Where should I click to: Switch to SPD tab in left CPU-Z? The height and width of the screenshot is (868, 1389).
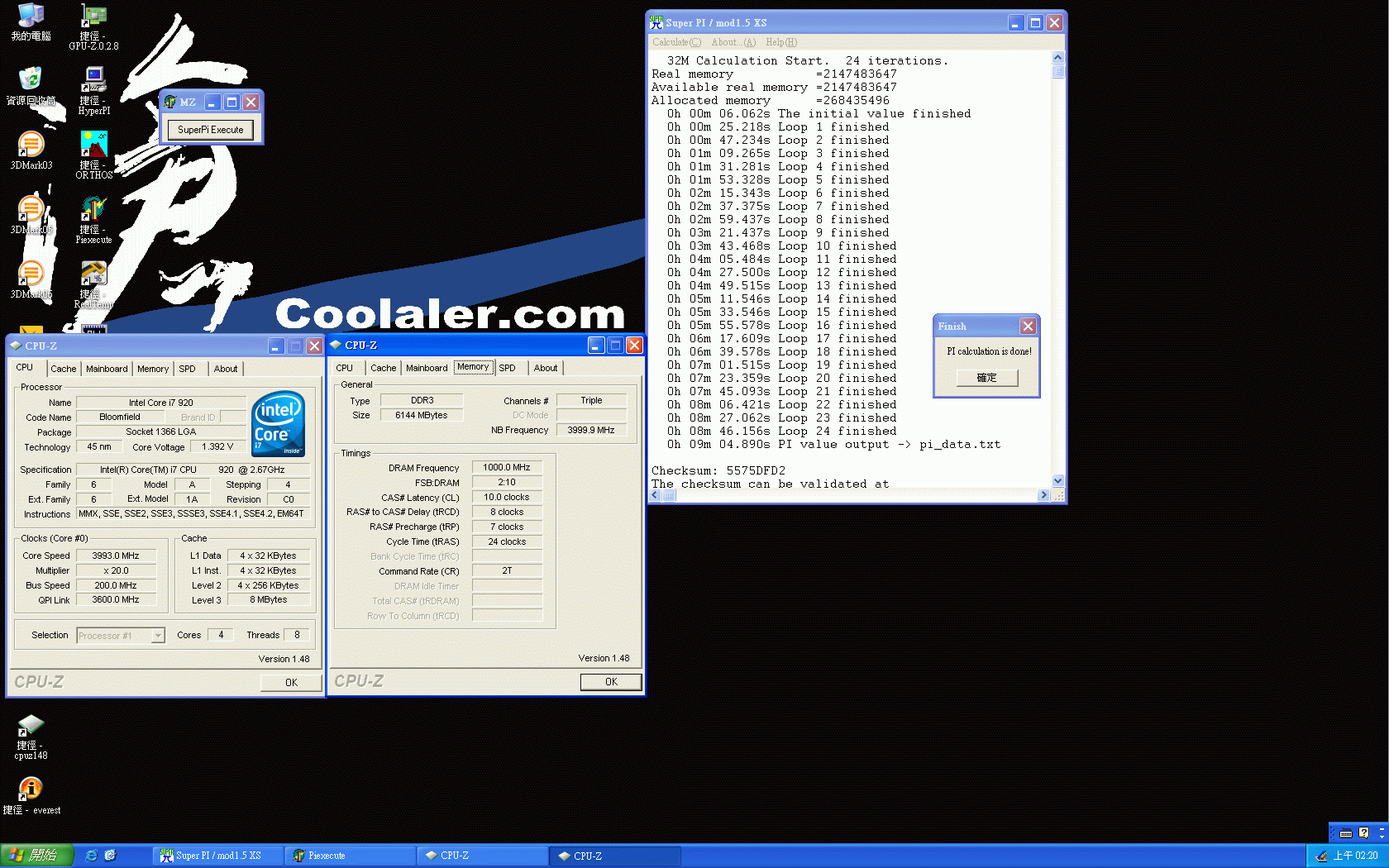187,369
